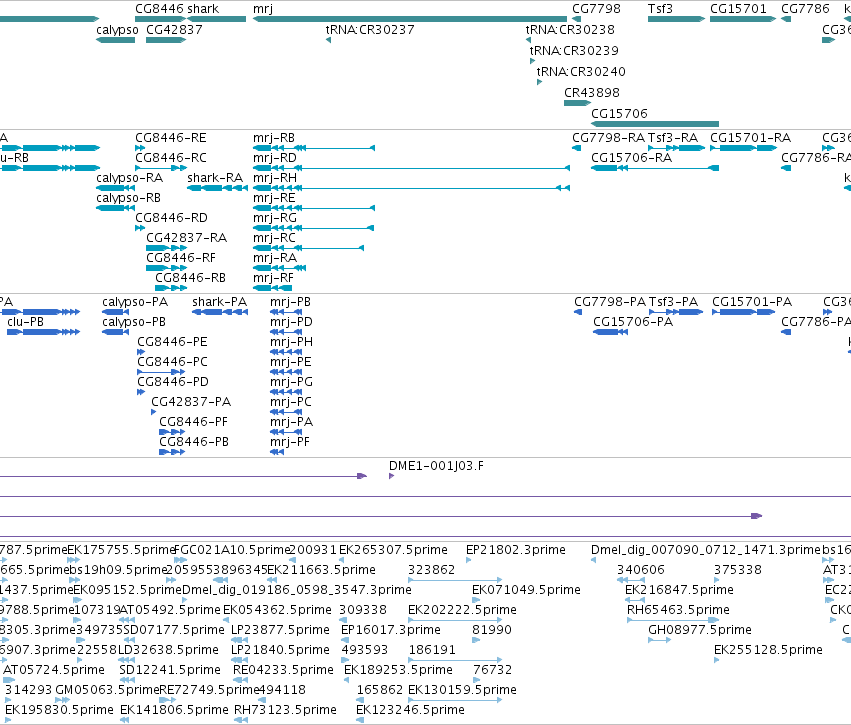
Task: Open protein mrj-PF
Action: pyautogui.click(x=277, y=451)
